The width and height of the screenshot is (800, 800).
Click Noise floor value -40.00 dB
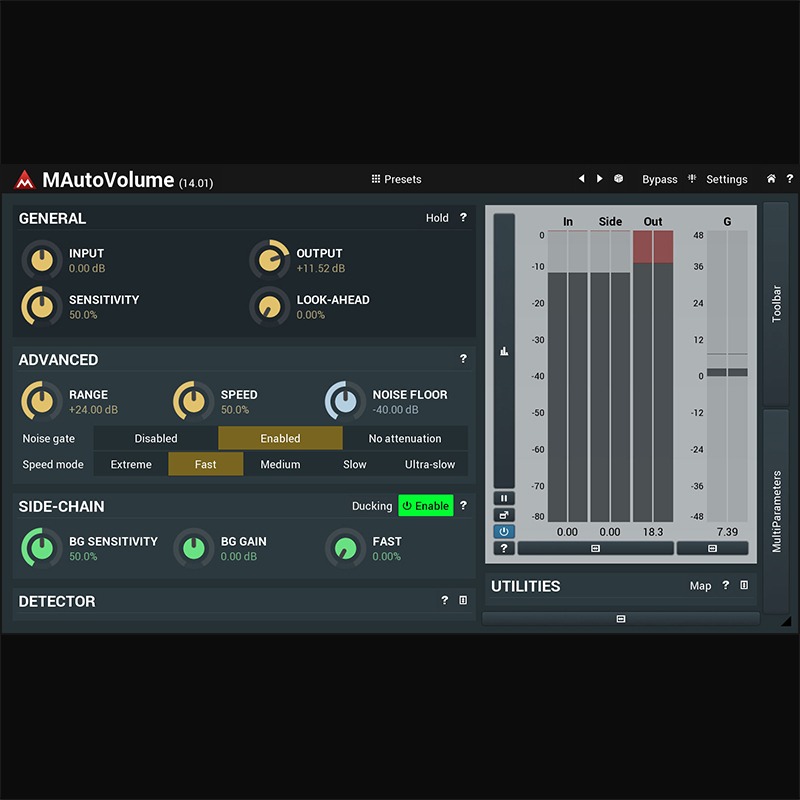coord(395,410)
